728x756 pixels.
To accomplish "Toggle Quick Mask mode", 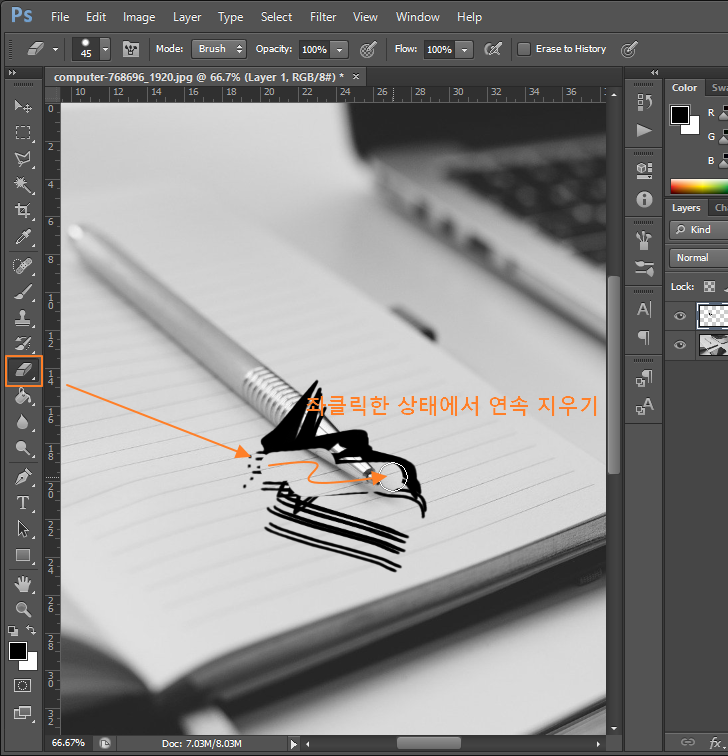I will pyautogui.click(x=22, y=686).
